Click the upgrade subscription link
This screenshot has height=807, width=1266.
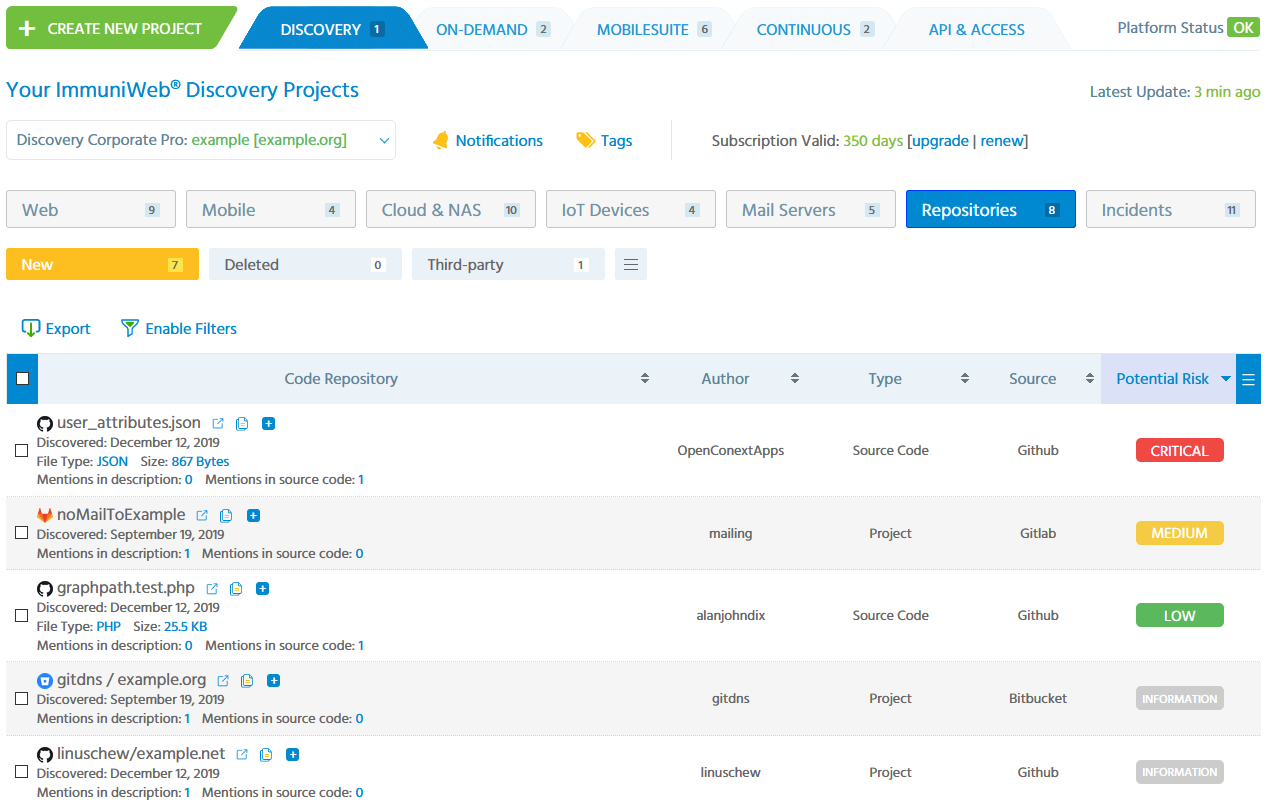(940, 141)
